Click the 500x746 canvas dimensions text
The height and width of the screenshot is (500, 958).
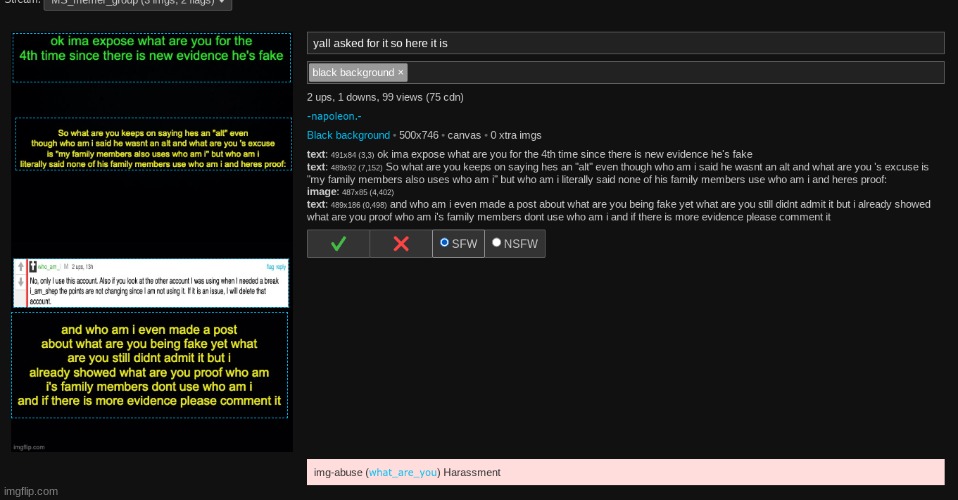419,135
